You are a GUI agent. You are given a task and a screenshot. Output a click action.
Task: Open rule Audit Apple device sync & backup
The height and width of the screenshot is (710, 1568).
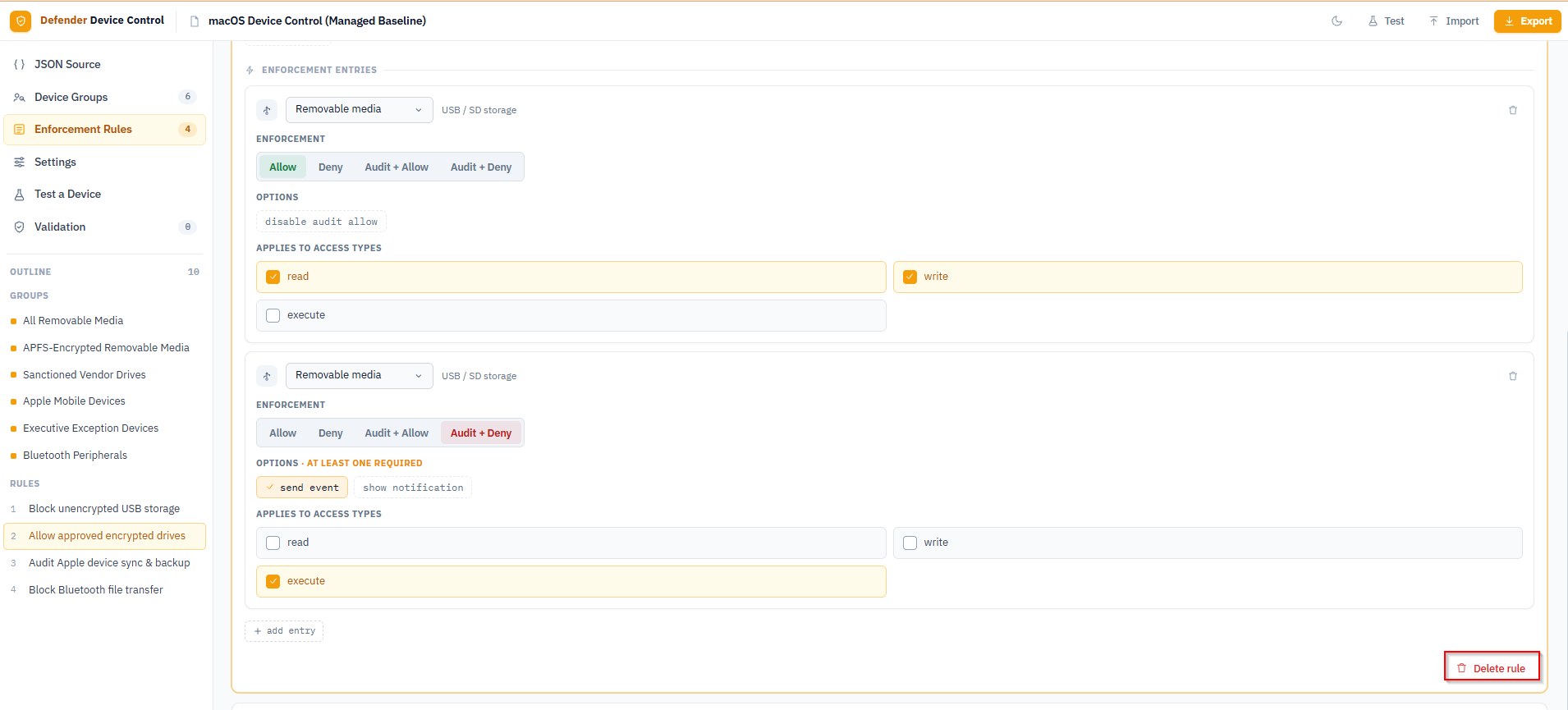[x=105, y=563]
